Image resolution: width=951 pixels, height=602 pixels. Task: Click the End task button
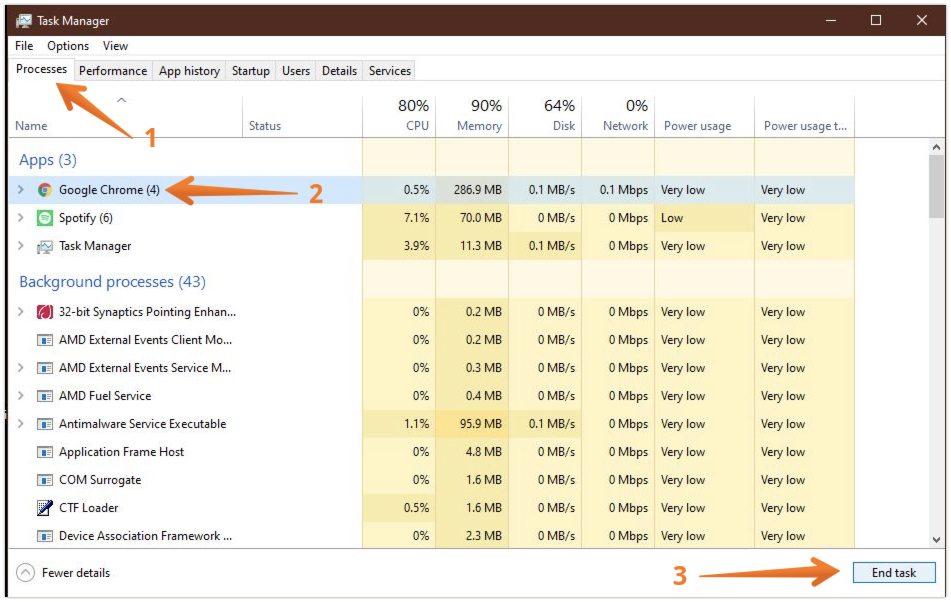click(x=893, y=572)
